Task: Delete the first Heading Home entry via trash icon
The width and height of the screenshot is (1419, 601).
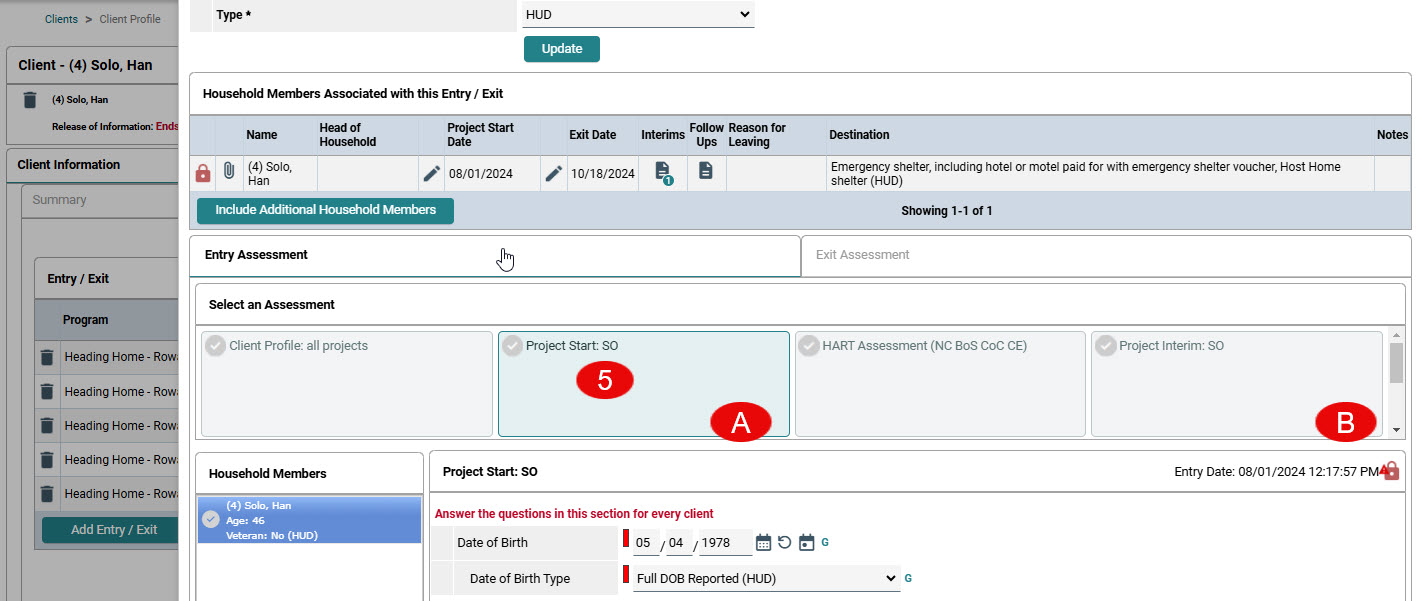Action: click(x=46, y=357)
